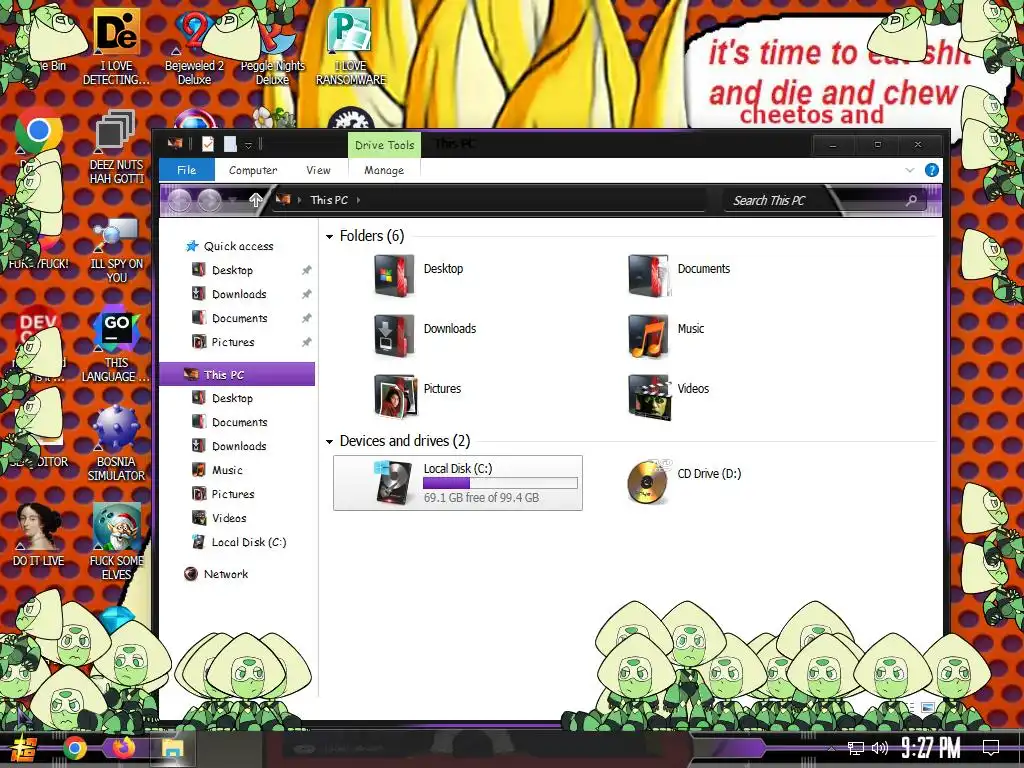Open the File ribbon tab
This screenshot has height=768, width=1024.
pos(187,170)
